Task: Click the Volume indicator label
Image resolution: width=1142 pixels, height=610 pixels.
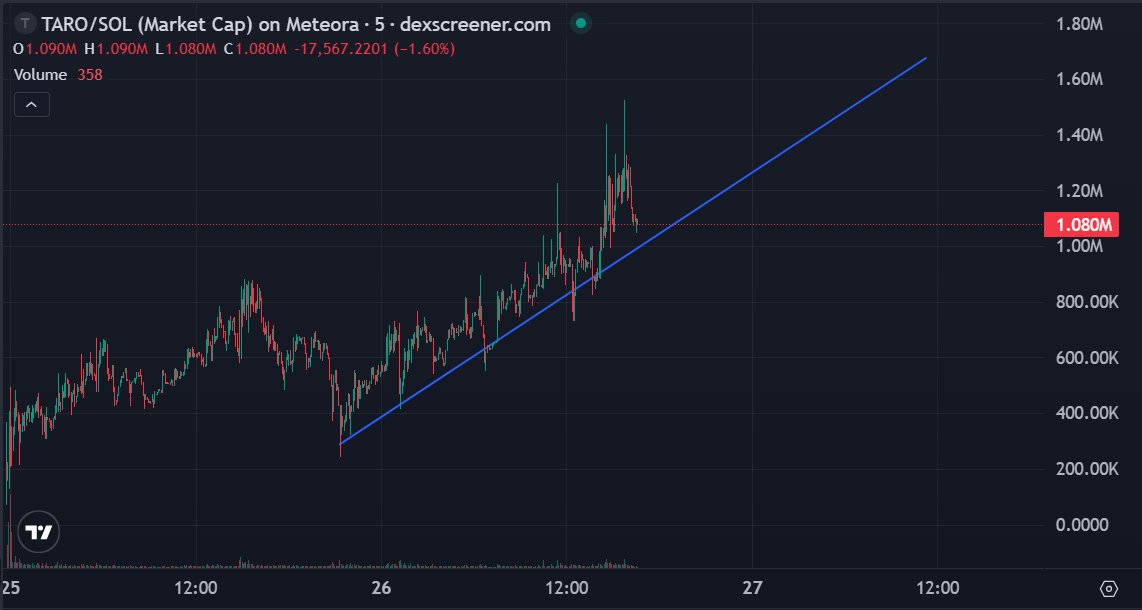Action: point(40,74)
